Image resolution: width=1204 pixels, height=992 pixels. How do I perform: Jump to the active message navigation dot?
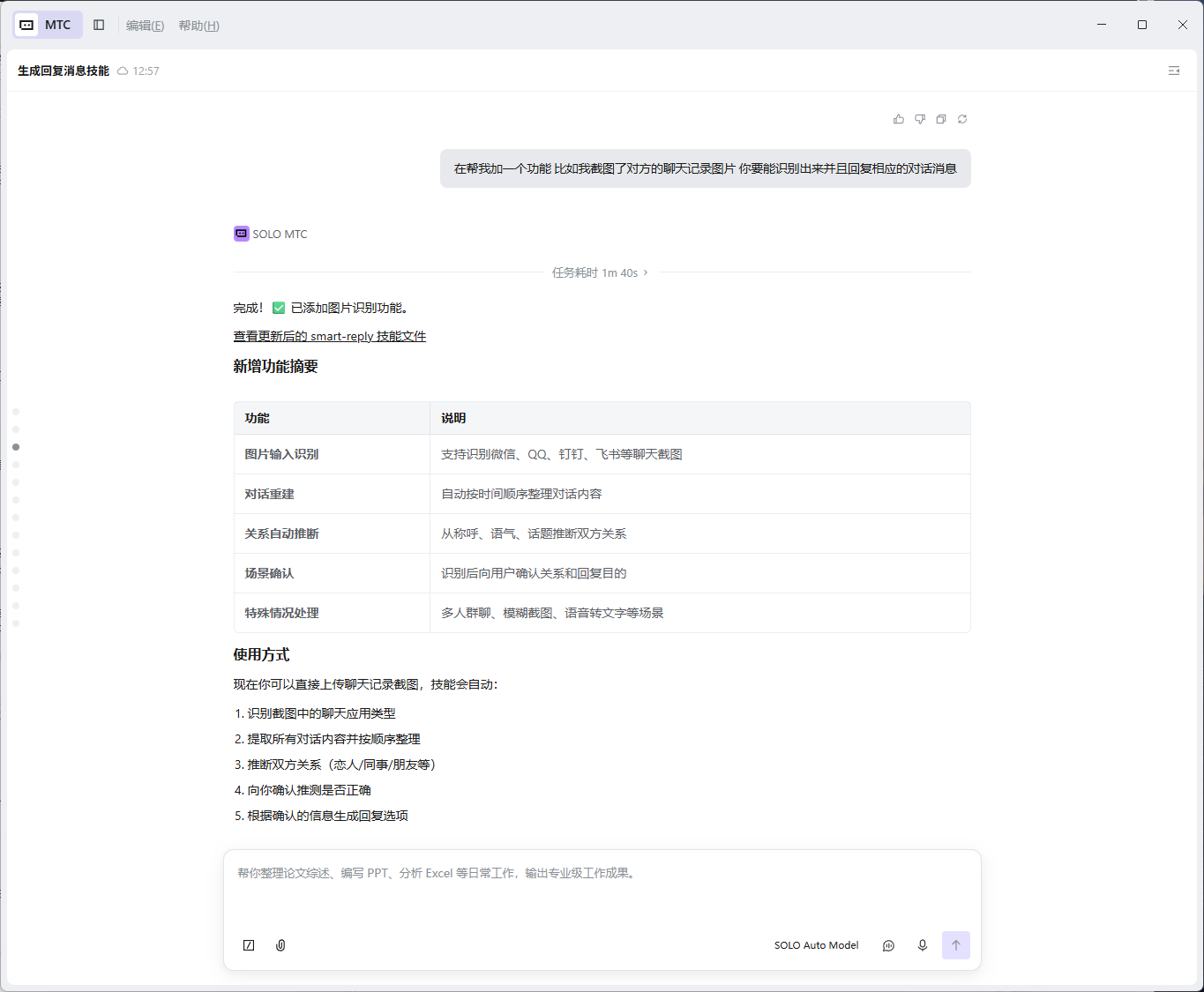pyautogui.click(x=16, y=447)
